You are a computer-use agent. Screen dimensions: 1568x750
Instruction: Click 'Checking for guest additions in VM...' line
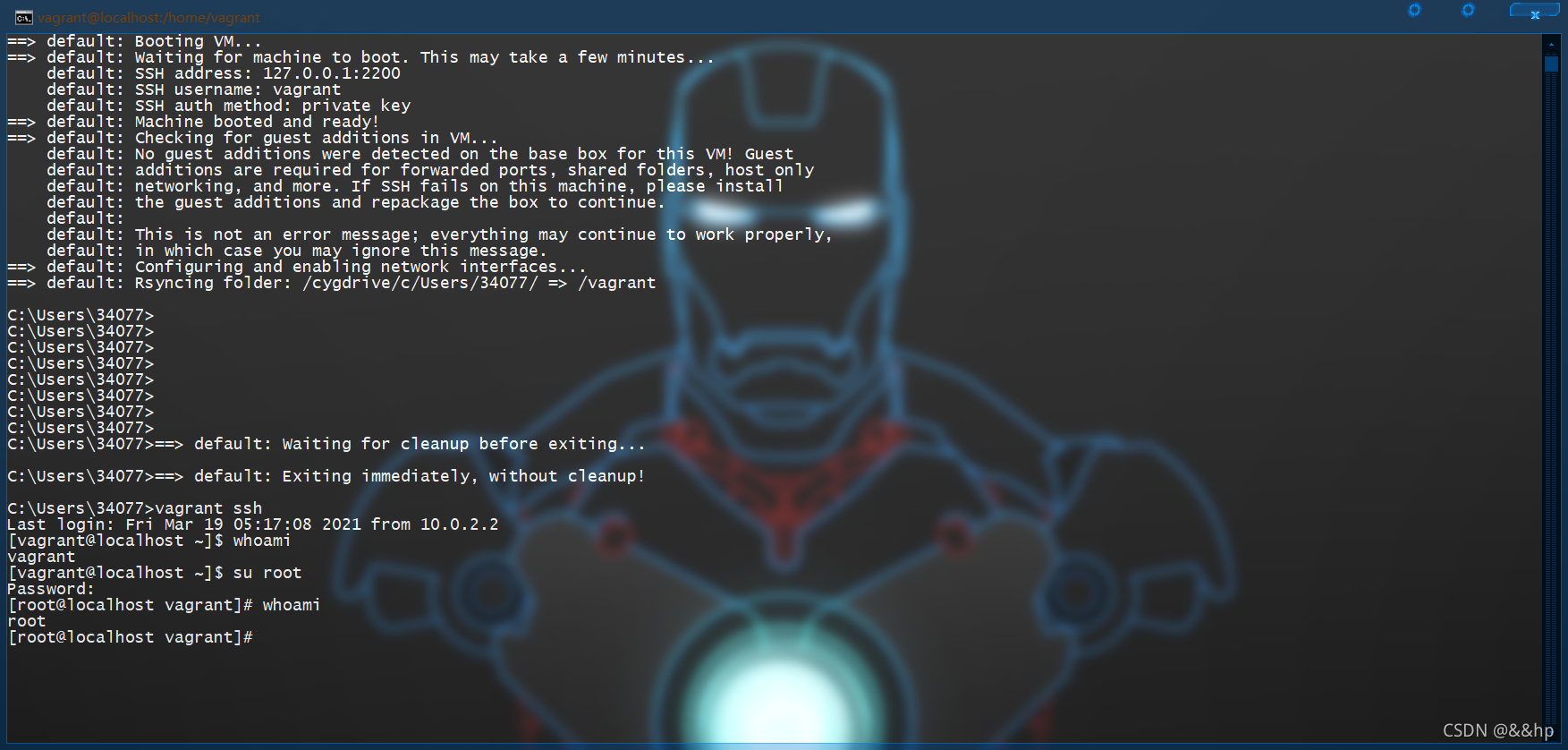[x=252, y=138]
